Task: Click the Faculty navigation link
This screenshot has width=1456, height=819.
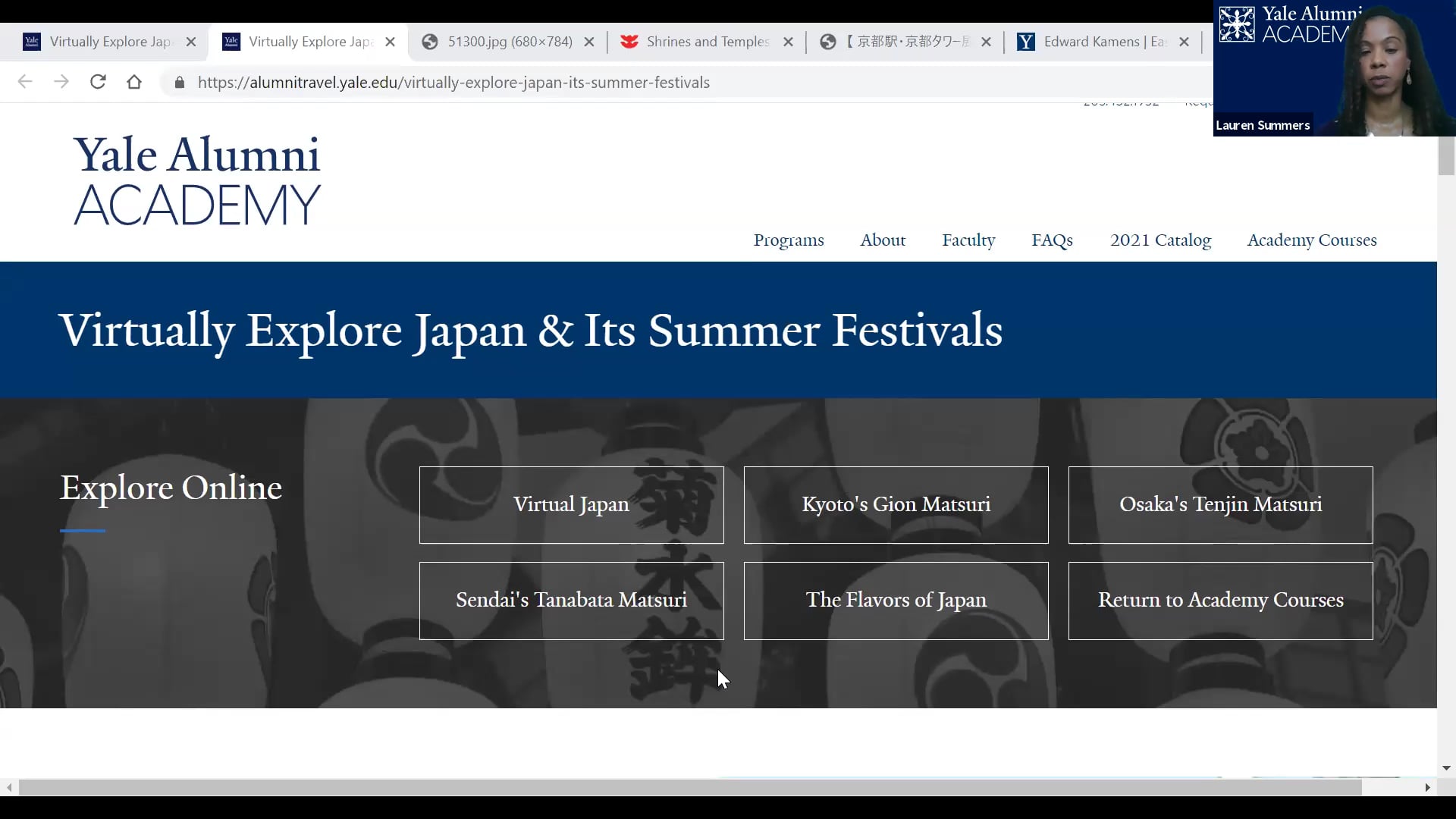Action: [968, 239]
